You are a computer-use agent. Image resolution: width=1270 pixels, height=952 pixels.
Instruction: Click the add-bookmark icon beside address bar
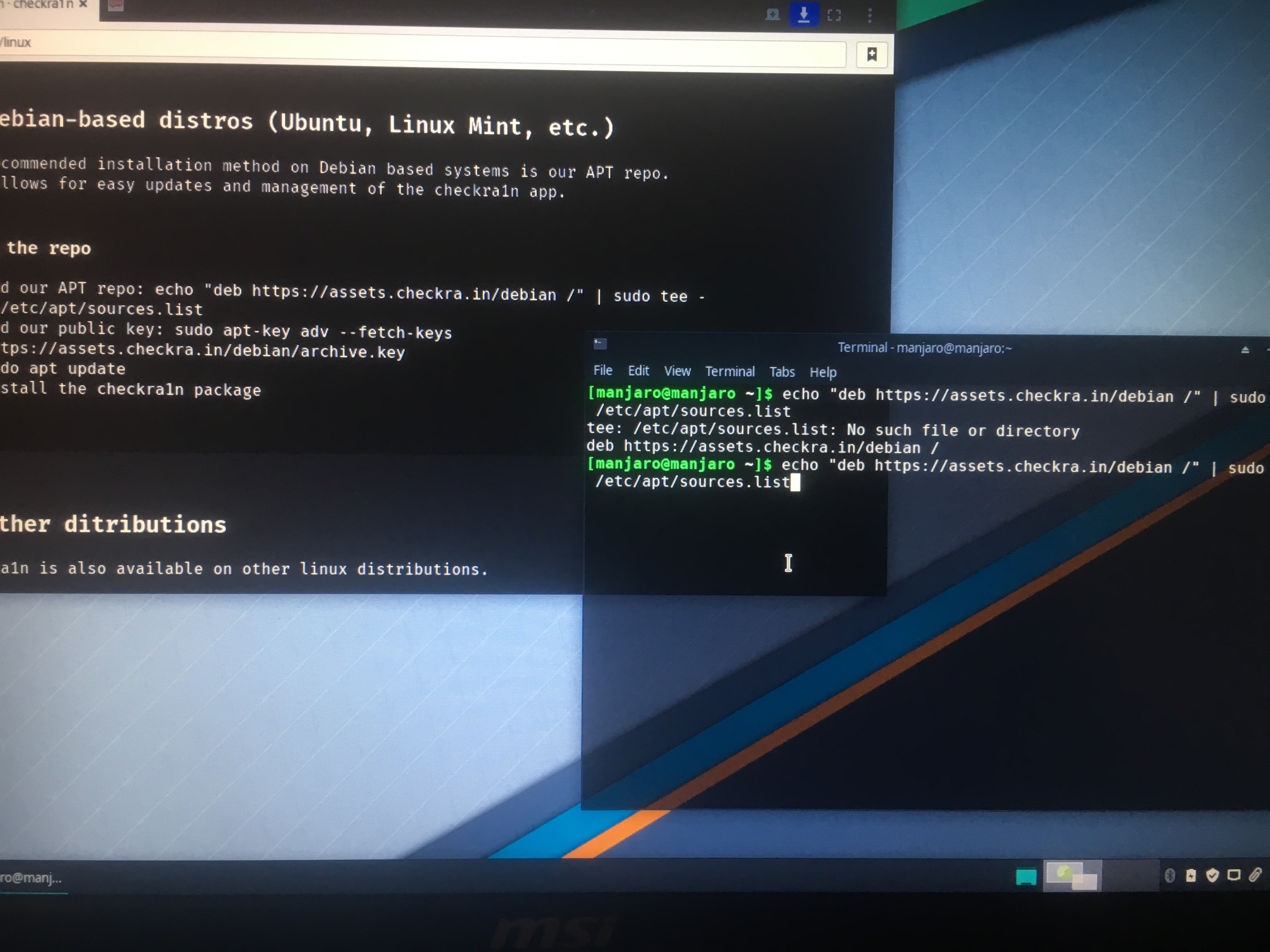pos(872,54)
